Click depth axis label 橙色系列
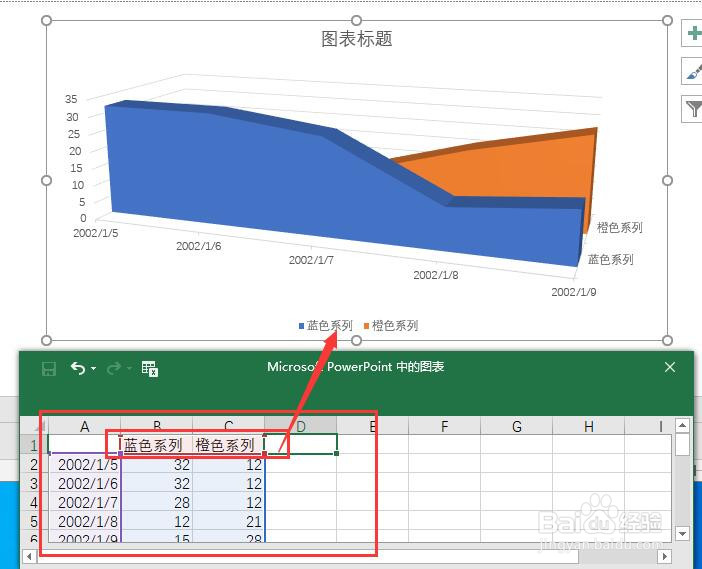 click(x=620, y=227)
